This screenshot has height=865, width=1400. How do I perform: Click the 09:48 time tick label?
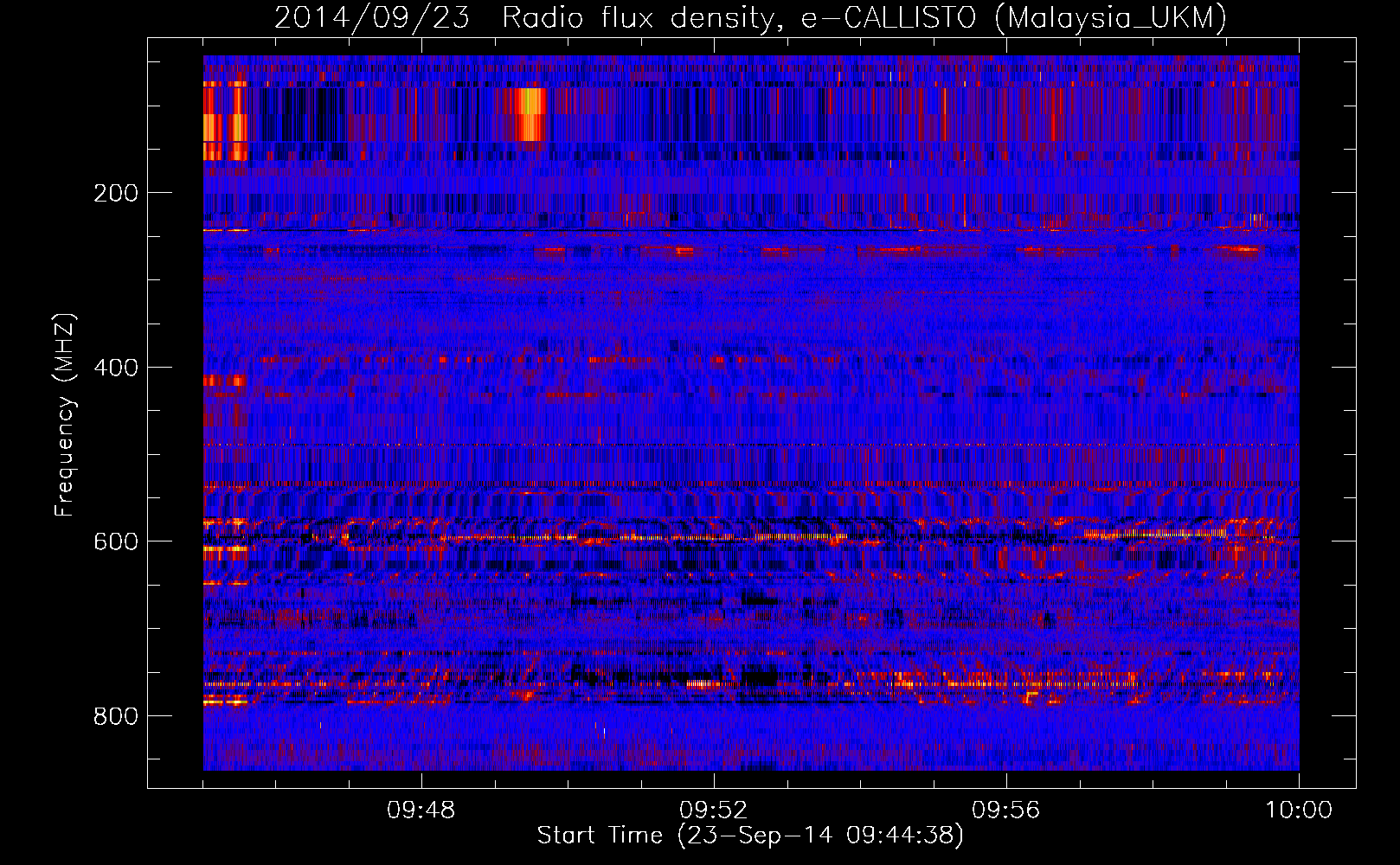pyautogui.click(x=421, y=811)
